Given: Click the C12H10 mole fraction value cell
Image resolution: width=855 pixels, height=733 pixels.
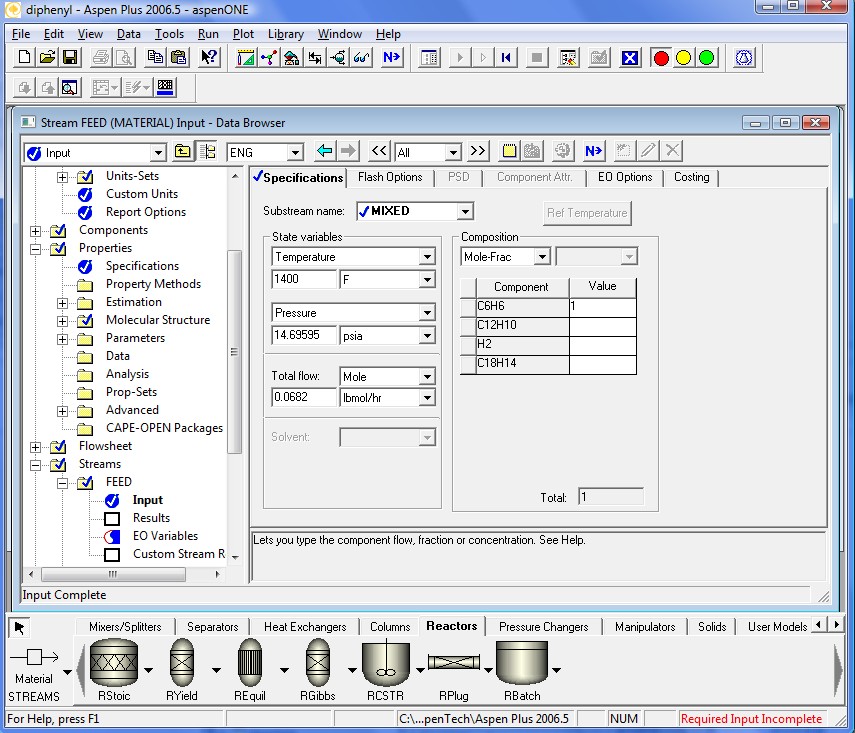Looking at the screenshot, I should click(602, 326).
